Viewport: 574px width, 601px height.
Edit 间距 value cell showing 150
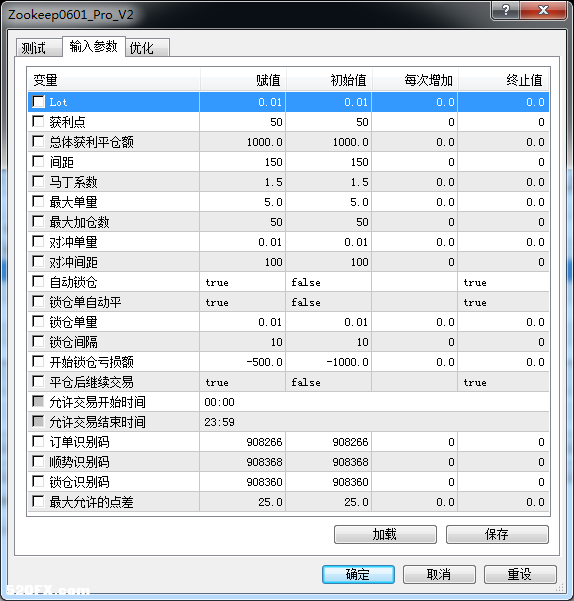(243, 162)
